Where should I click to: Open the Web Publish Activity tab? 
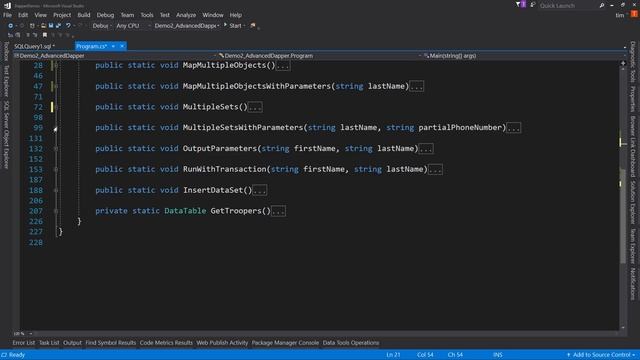click(222, 343)
